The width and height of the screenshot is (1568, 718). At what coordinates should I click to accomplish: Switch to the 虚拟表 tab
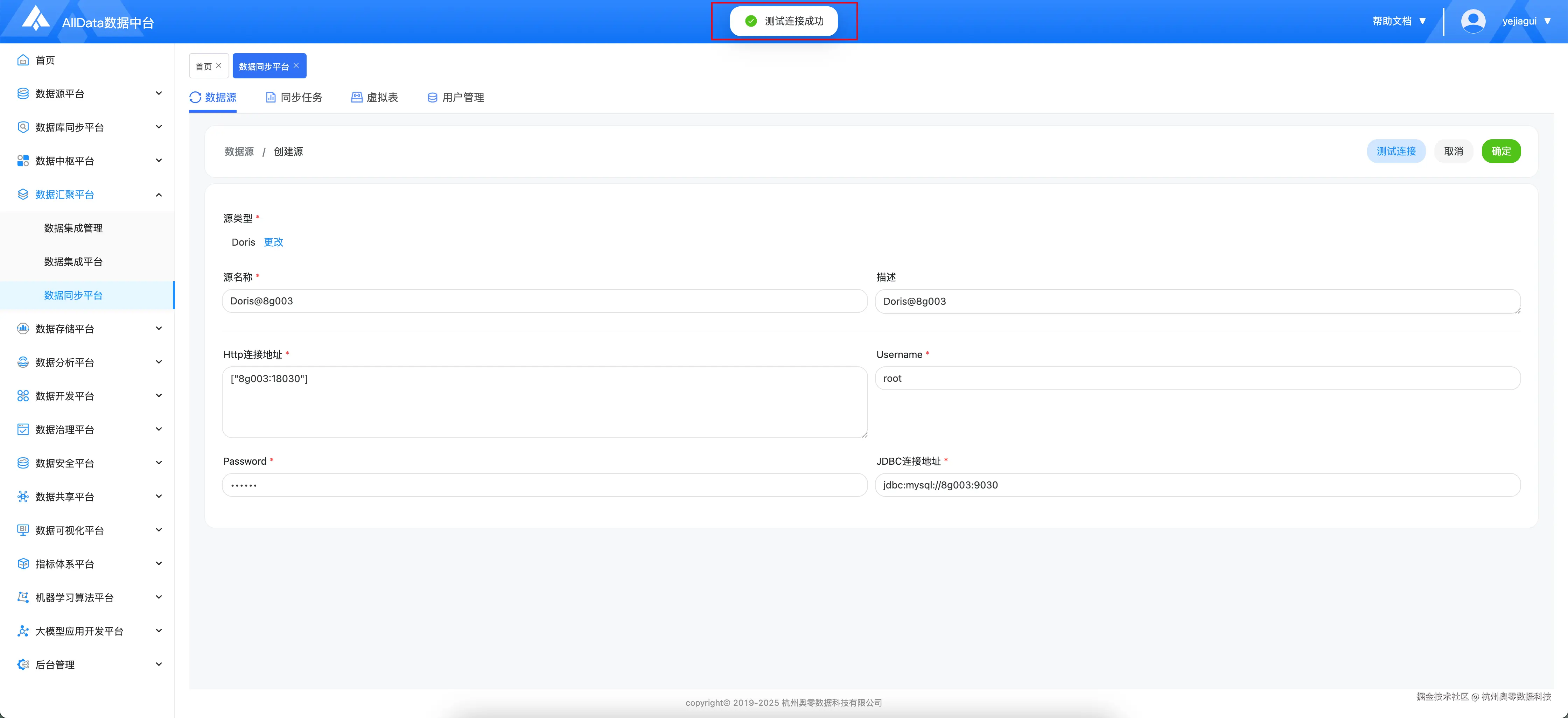point(375,97)
